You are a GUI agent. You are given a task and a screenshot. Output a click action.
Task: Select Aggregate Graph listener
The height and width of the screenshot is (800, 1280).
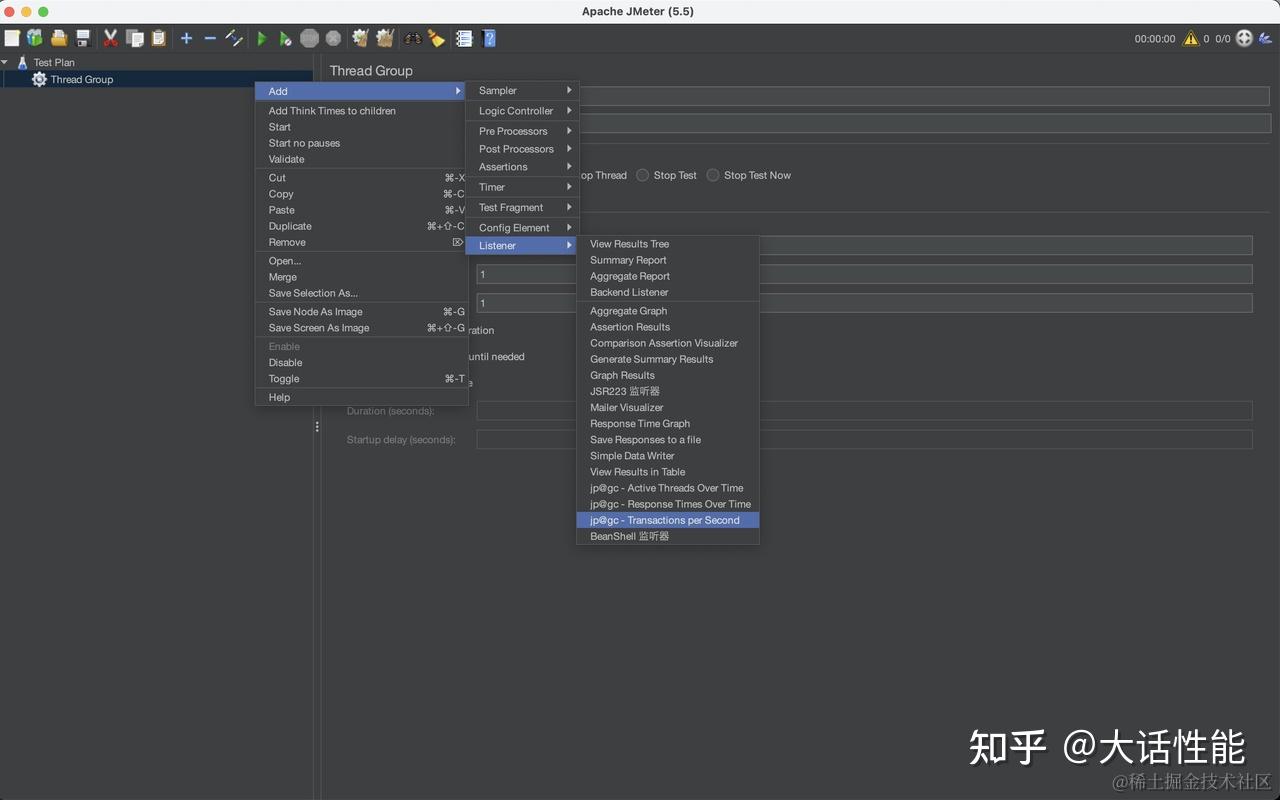click(668, 311)
